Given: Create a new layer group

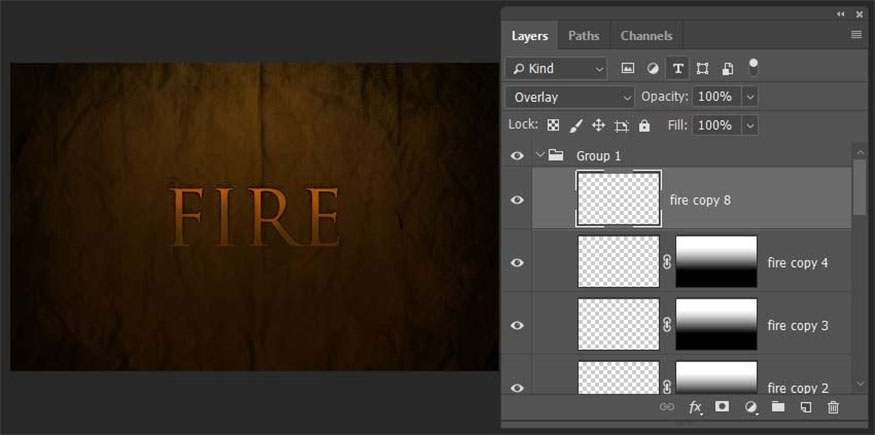Looking at the screenshot, I should tap(778, 407).
